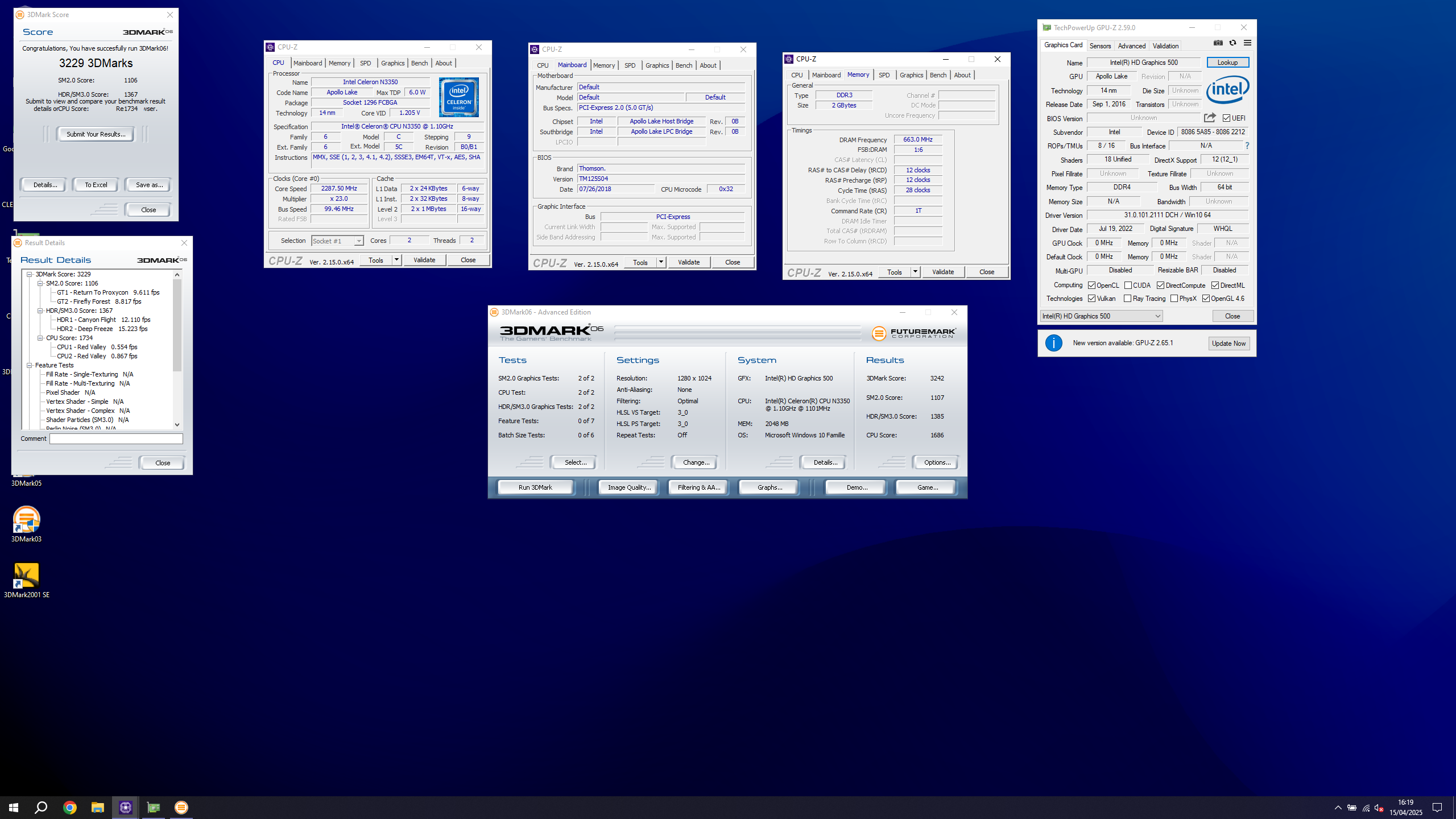Toggle the DirectML checkbox
Image resolution: width=1456 pixels, height=819 pixels.
coord(1215,286)
